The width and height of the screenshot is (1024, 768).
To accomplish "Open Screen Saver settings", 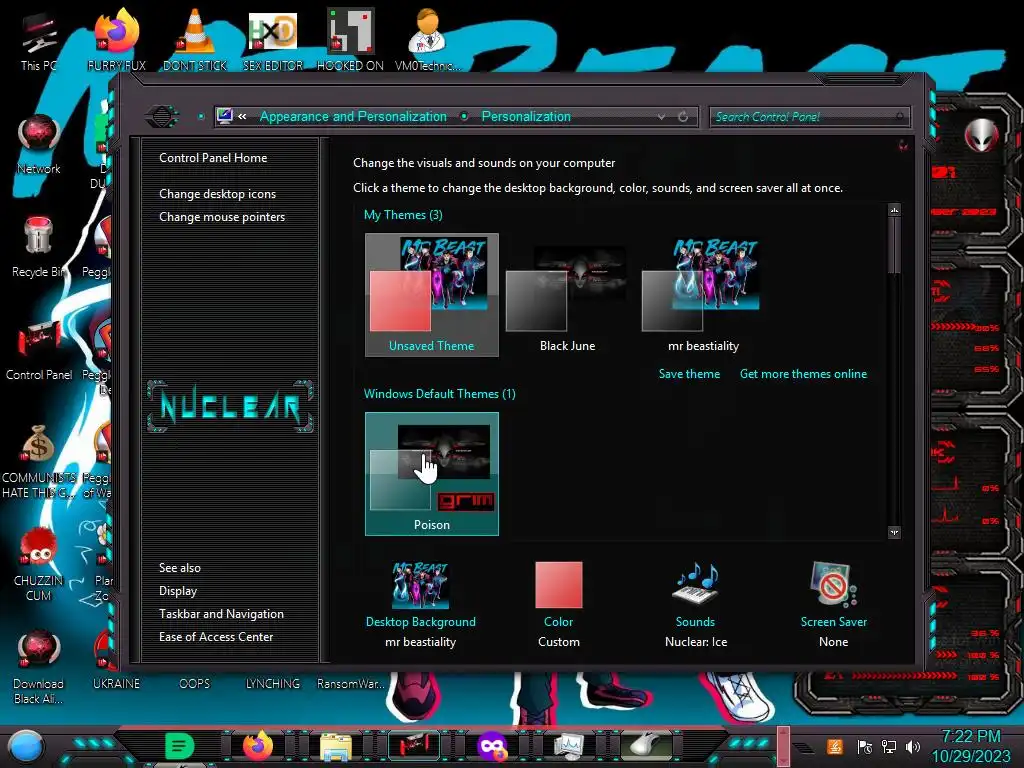I will [x=834, y=605].
